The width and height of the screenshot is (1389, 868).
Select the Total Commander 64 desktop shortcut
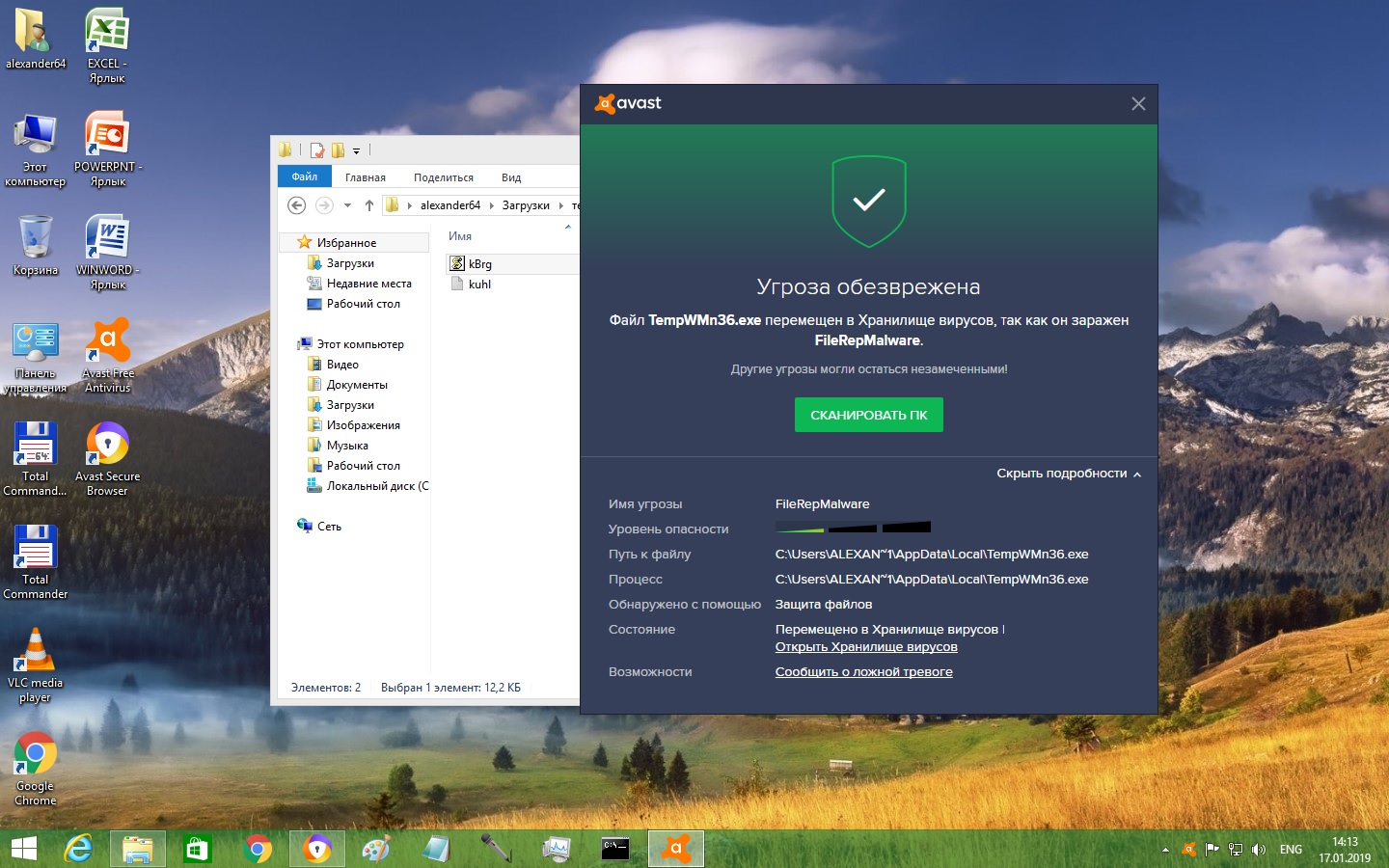click(x=36, y=458)
